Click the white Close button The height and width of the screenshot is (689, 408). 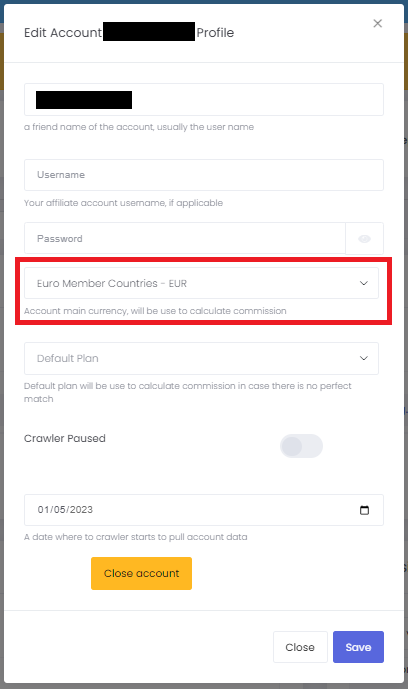tap(300, 647)
